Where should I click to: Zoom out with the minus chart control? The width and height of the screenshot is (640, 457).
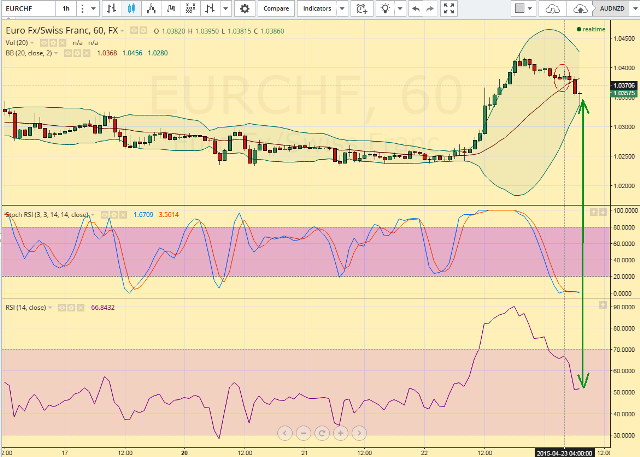pos(303,433)
